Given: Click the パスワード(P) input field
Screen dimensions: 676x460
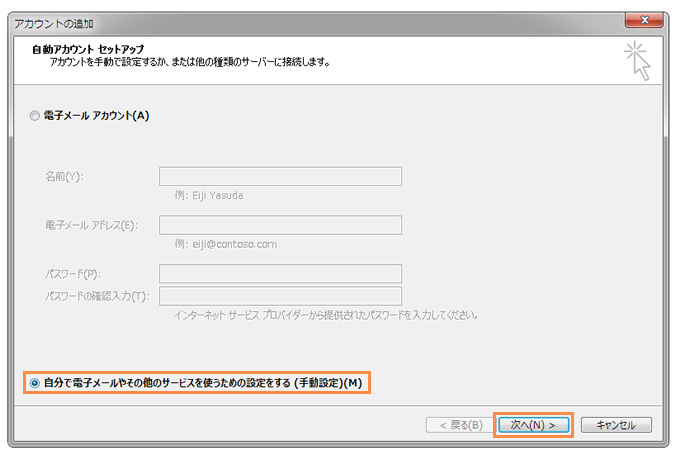Looking at the screenshot, I should click(x=280, y=274).
